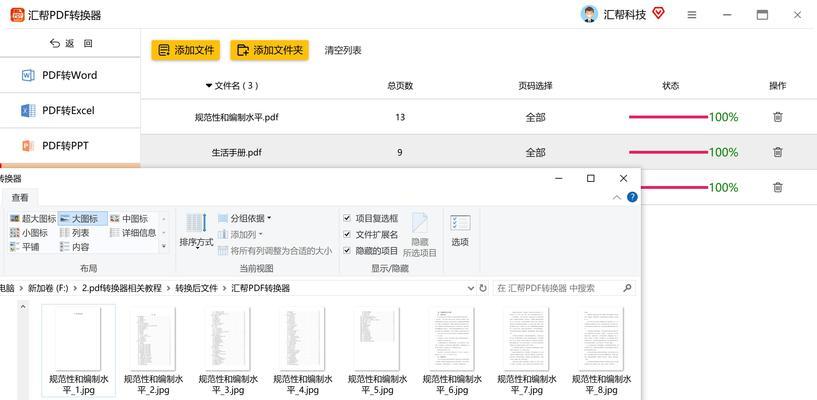
Task: Open the hamburger menu in title bar
Action: tap(692, 15)
